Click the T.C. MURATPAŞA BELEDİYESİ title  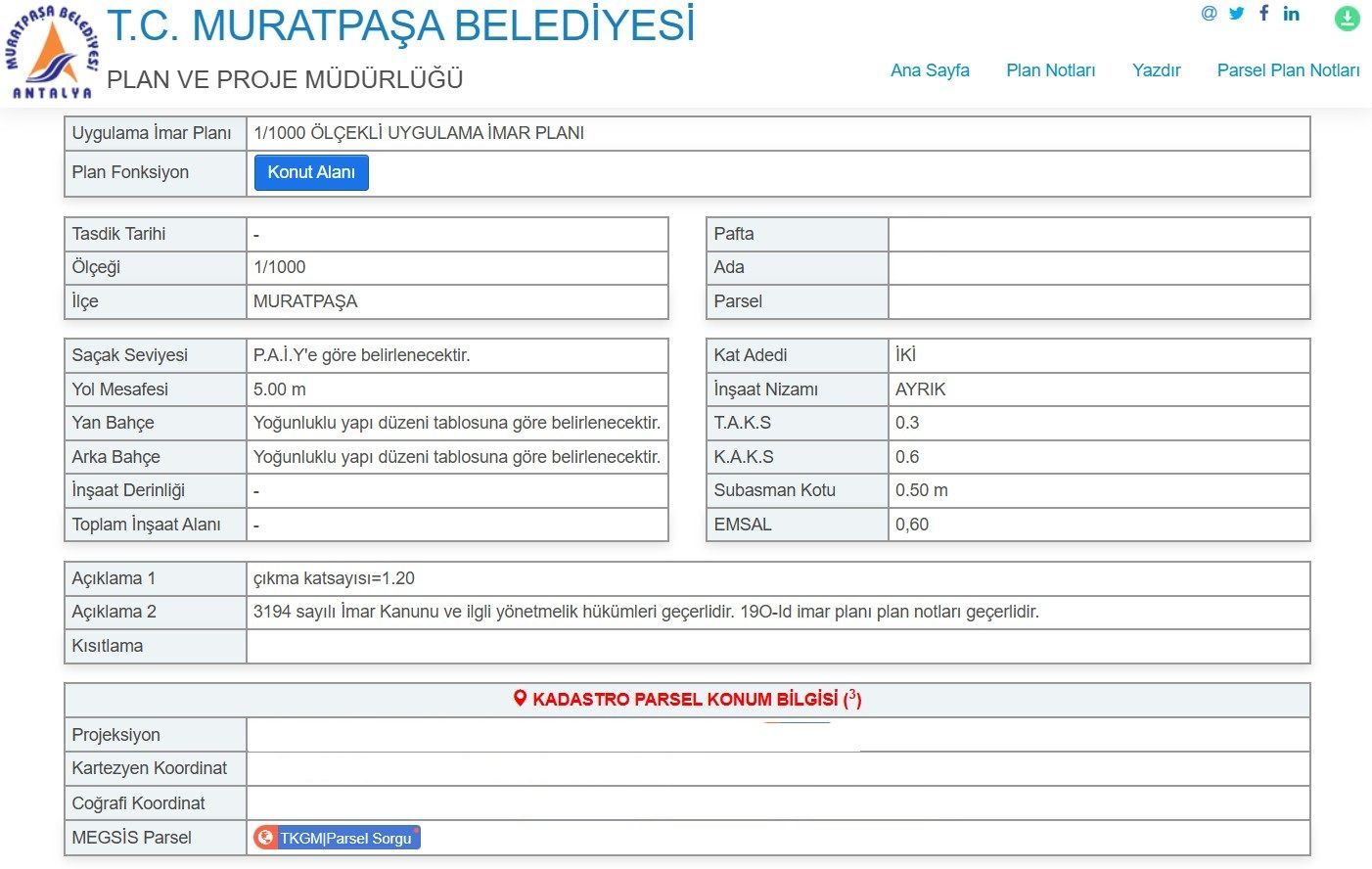tap(400, 25)
